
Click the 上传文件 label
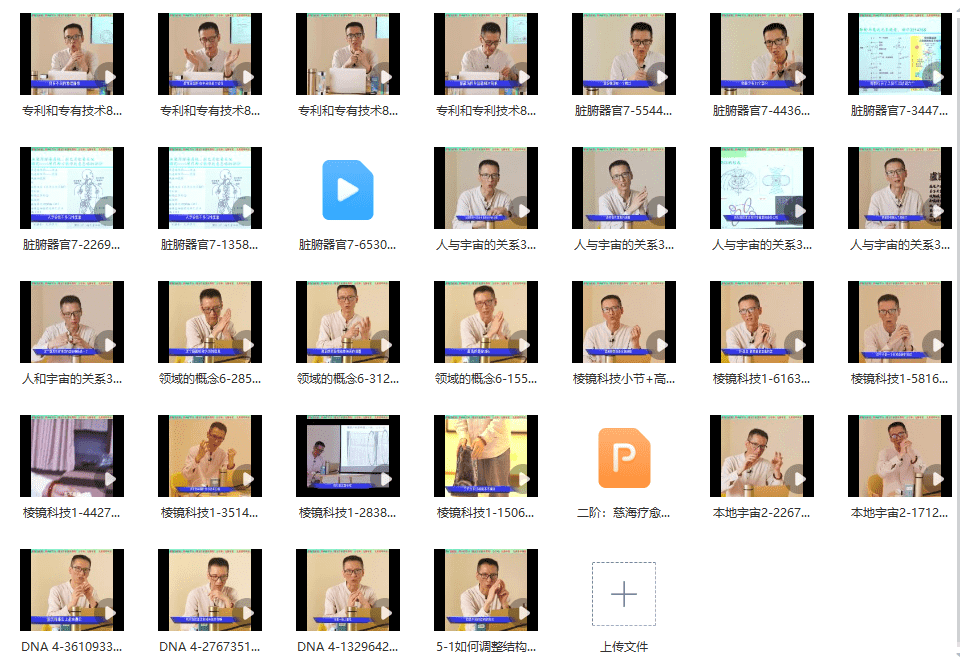click(623, 647)
